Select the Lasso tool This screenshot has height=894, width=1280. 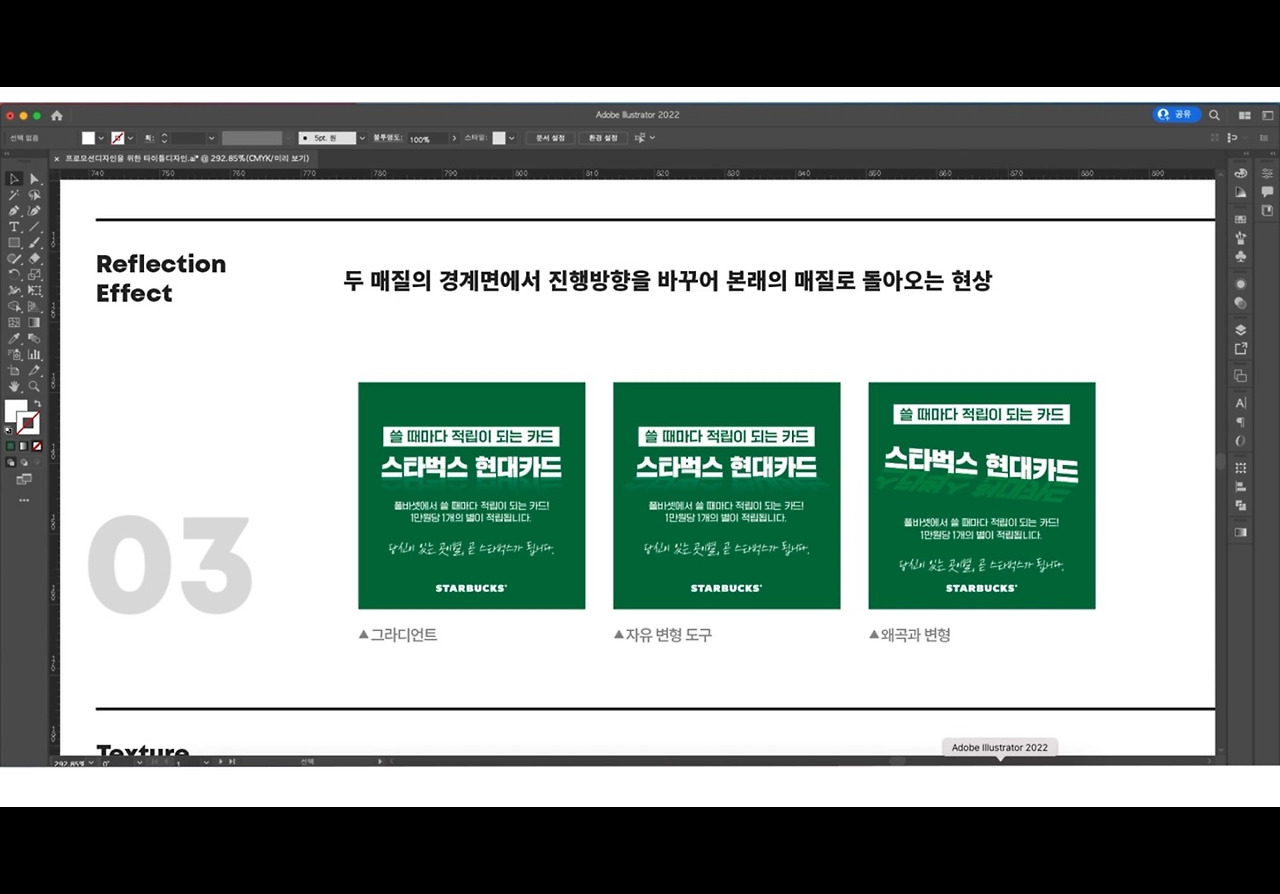click(34, 195)
